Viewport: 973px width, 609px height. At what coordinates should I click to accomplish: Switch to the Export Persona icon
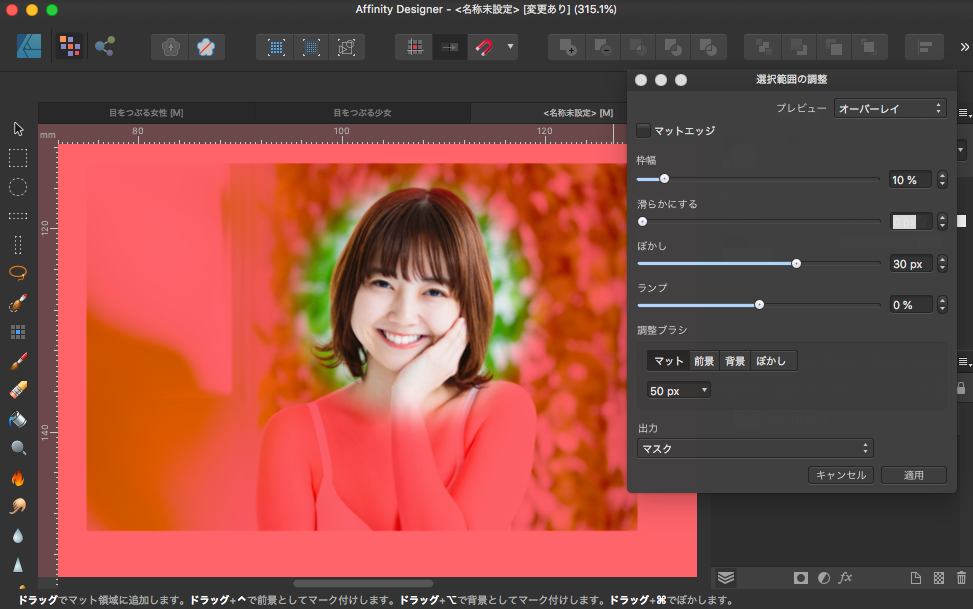(104, 46)
